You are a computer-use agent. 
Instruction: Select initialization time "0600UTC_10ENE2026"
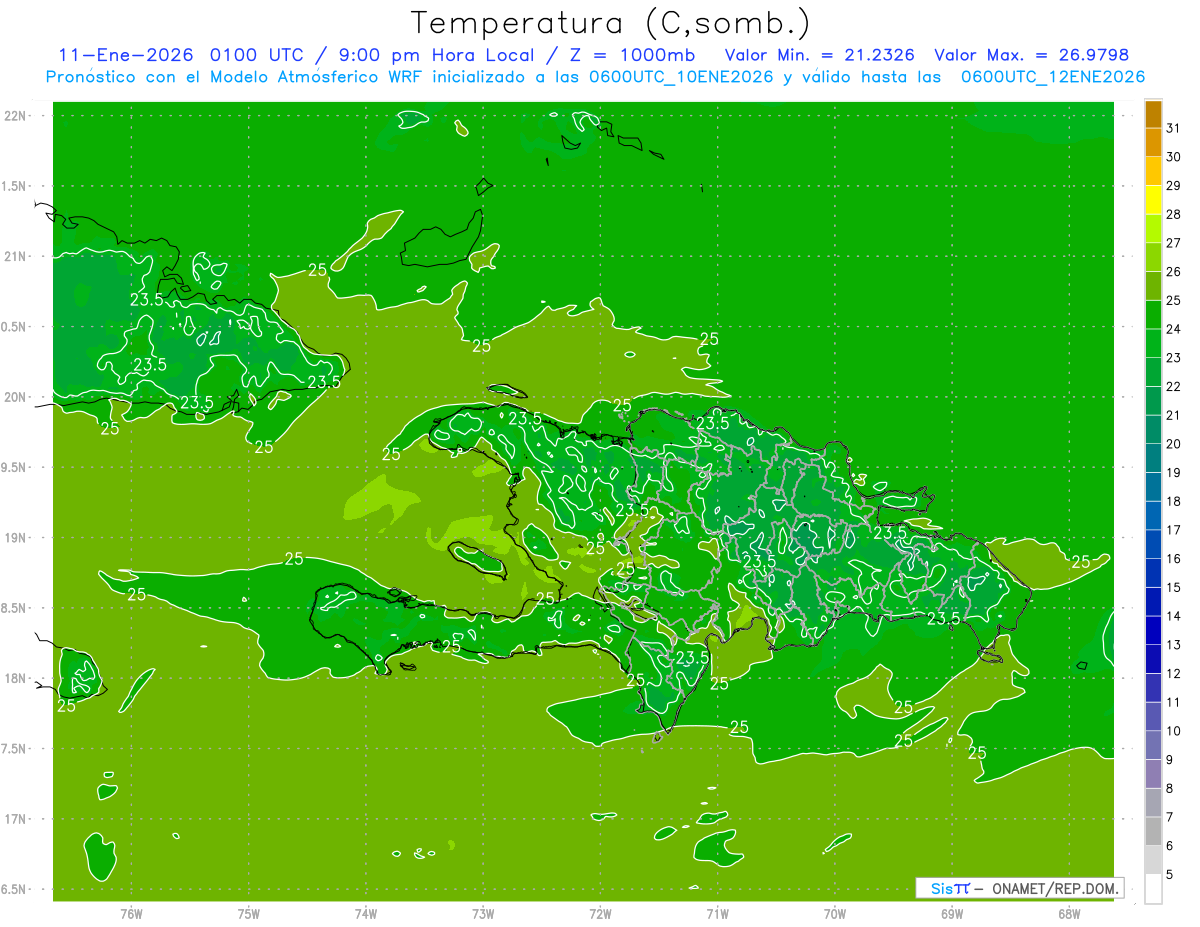(680, 77)
